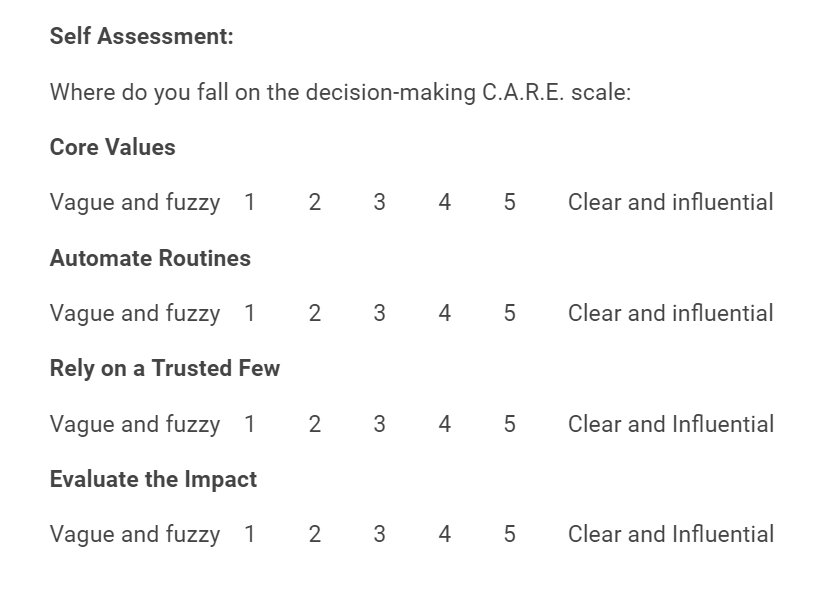Select rating 1 for Core Values
The height and width of the screenshot is (606, 835).
click(x=249, y=202)
